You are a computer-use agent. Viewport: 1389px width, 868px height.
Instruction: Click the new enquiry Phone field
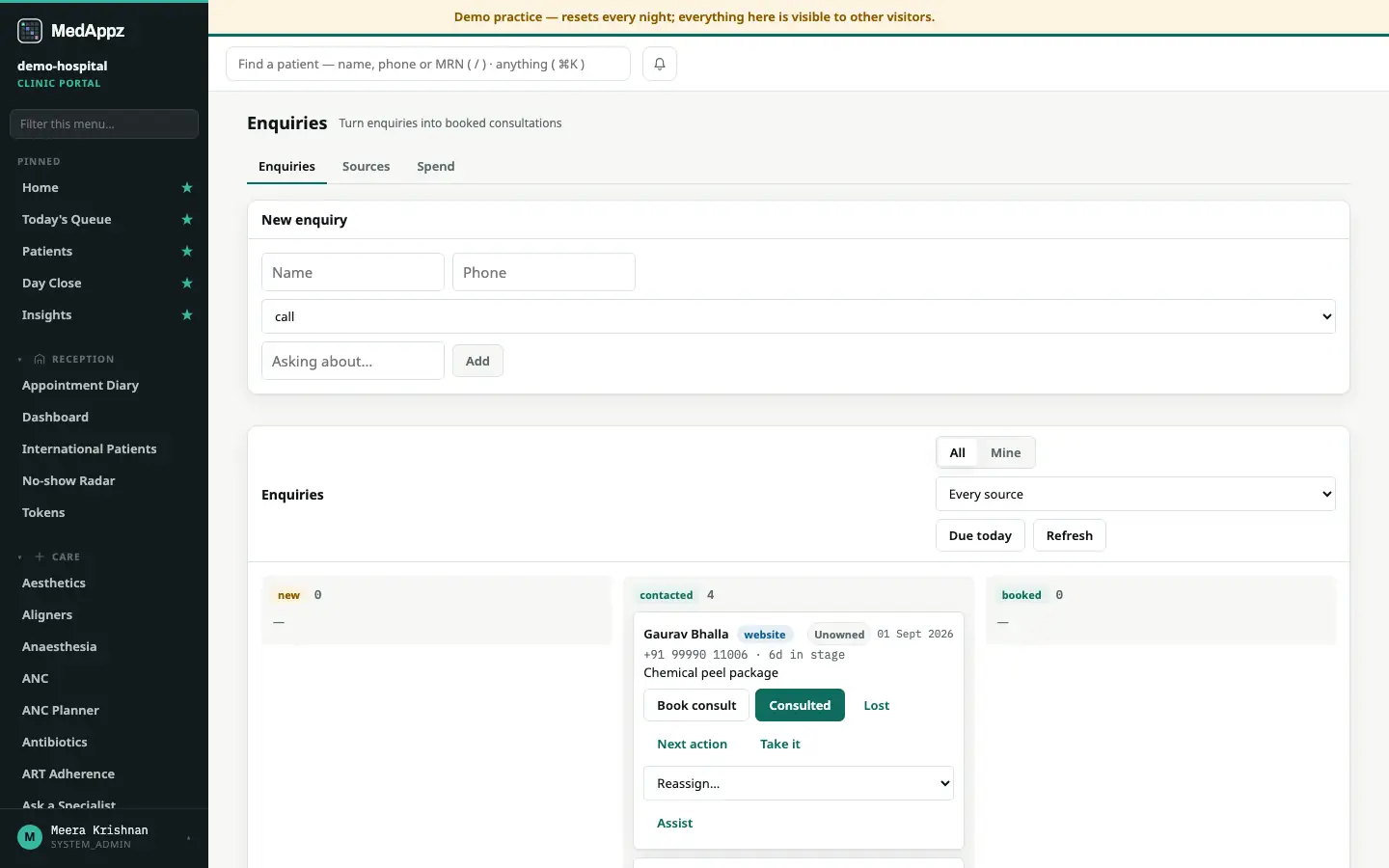pos(544,272)
